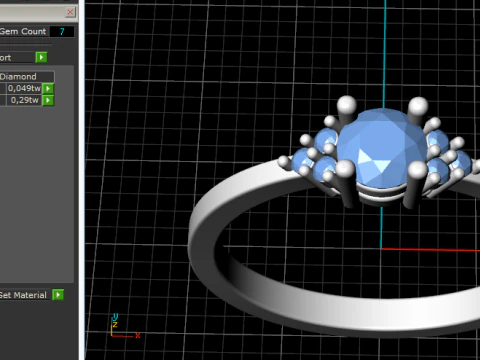Click the XYZ axis indicator

pos(124,326)
